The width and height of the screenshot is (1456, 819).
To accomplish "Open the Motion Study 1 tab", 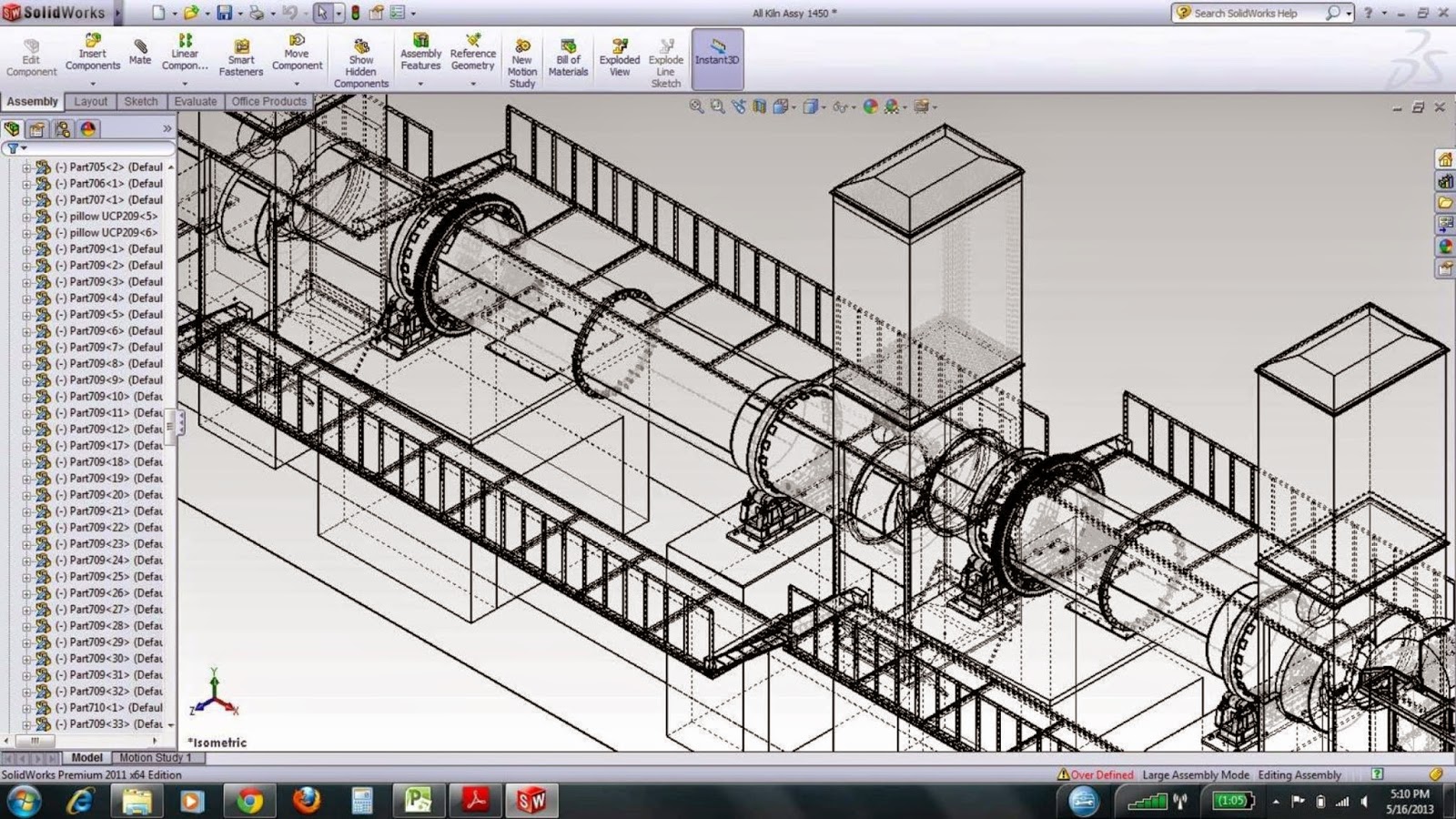I will (x=155, y=757).
